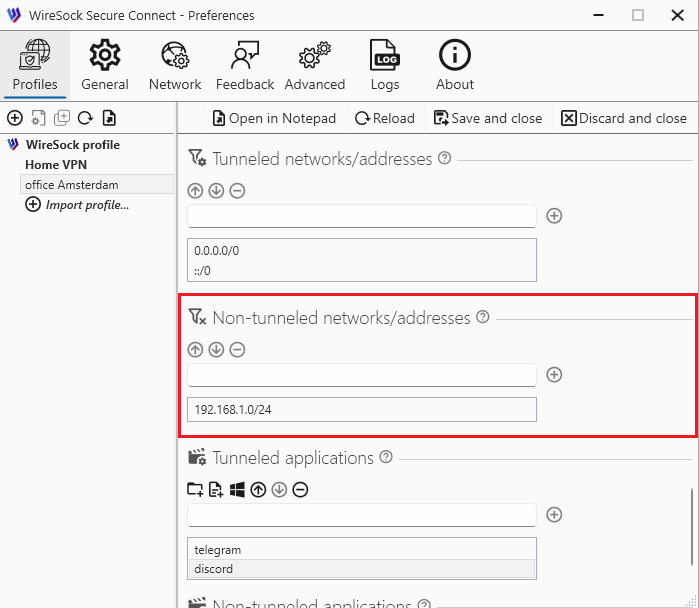
Task: Add the typed tunneled application
Action: coord(554,515)
